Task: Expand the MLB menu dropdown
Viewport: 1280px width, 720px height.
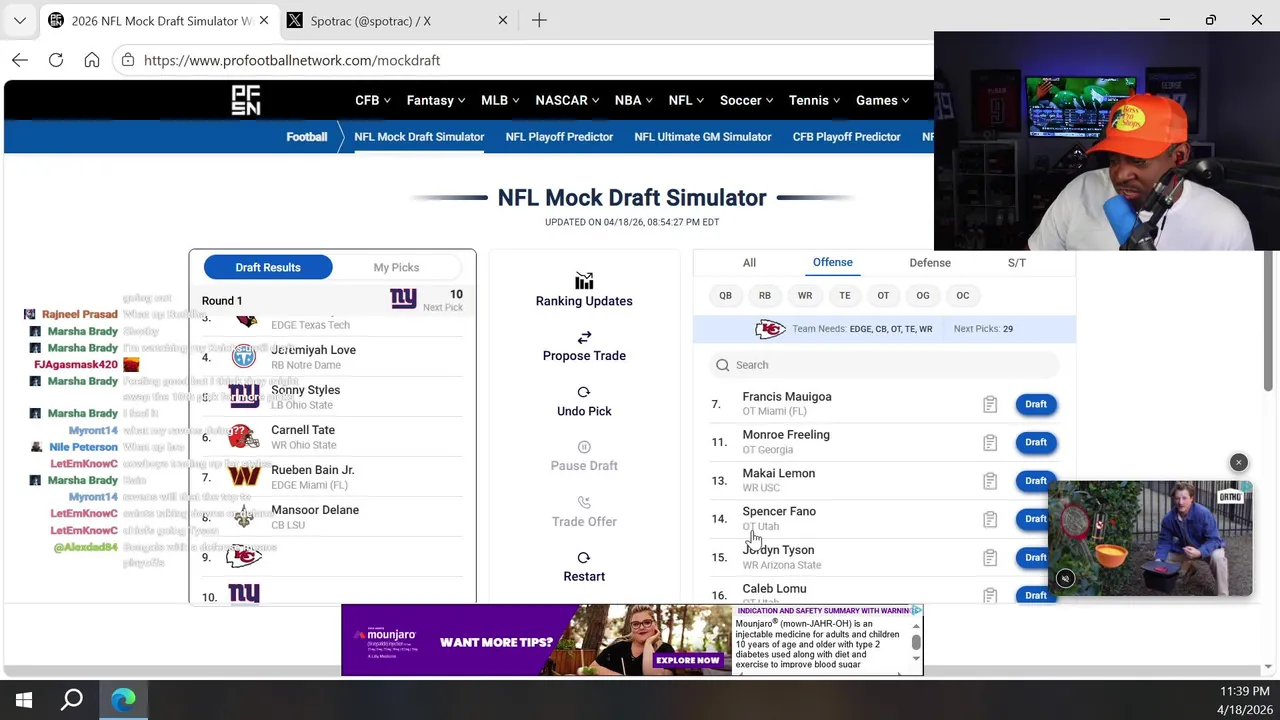Action: 500,100
